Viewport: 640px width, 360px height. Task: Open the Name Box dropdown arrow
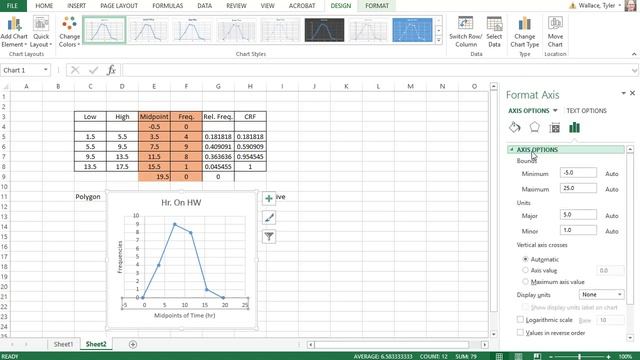coord(45,70)
